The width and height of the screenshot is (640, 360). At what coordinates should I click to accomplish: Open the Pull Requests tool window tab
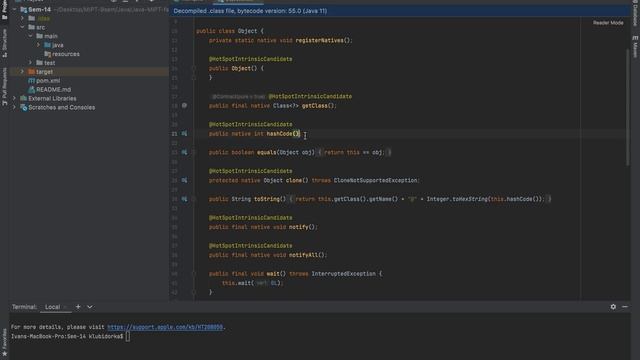tap(4, 87)
